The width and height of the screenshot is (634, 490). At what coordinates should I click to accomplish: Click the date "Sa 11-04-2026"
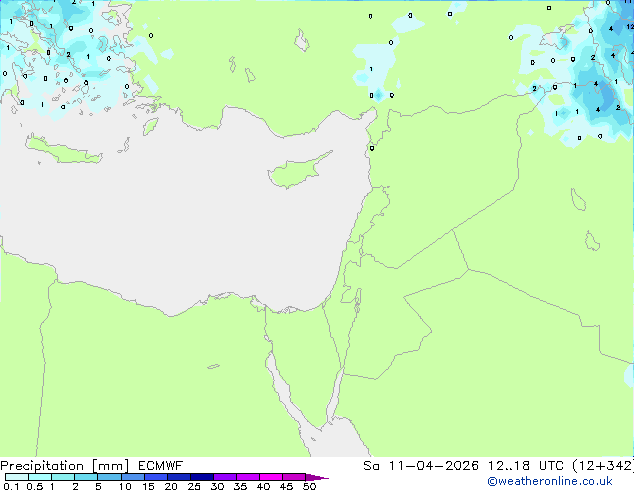421,466
